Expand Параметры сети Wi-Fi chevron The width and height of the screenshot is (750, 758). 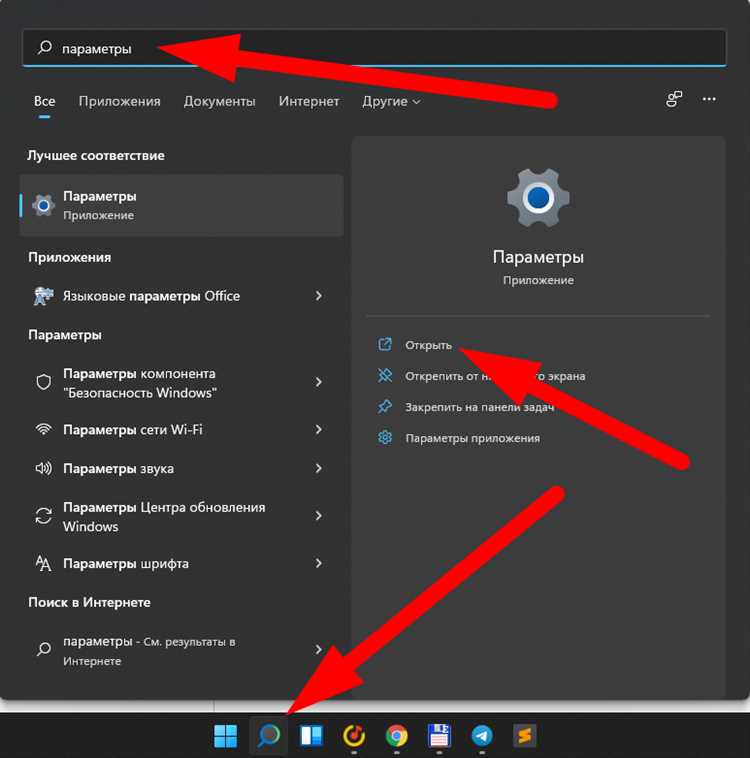point(319,429)
